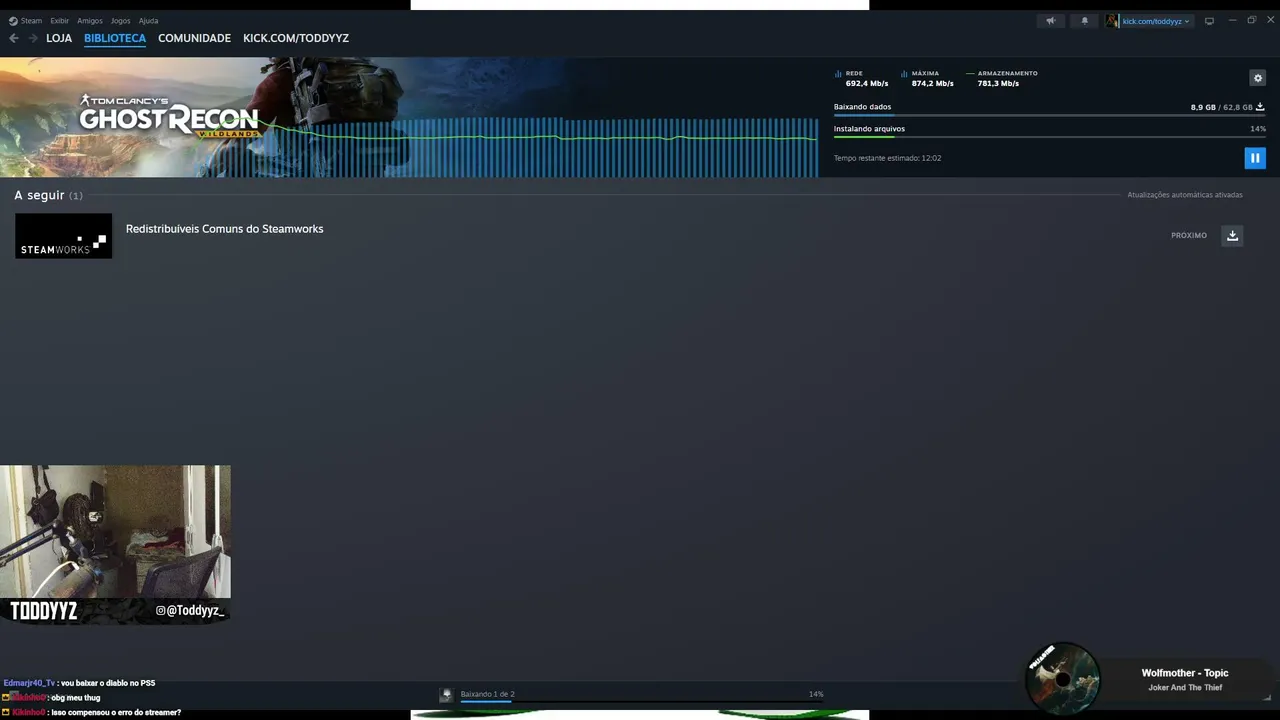Click the Steam logo icon in the menu bar
Image resolution: width=1280 pixels, height=720 pixels.
point(13,21)
